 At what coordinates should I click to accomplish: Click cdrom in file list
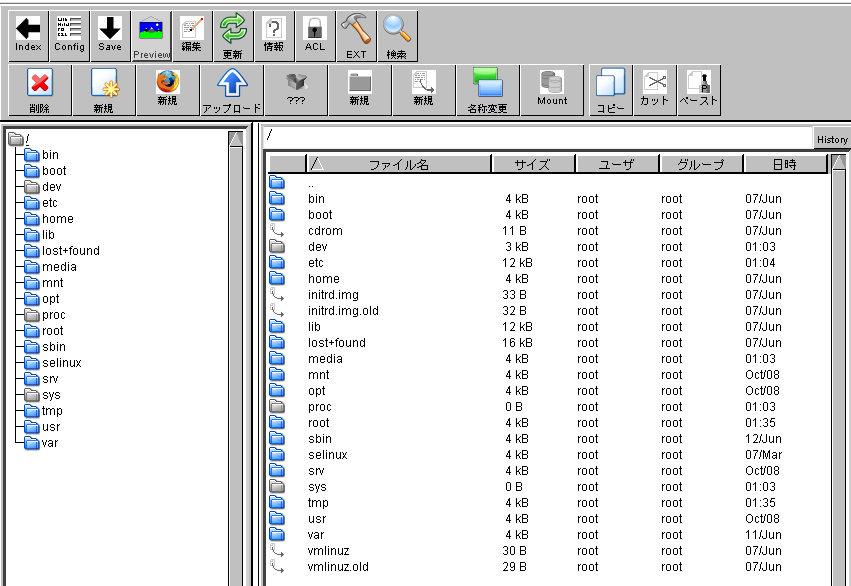click(x=325, y=231)
